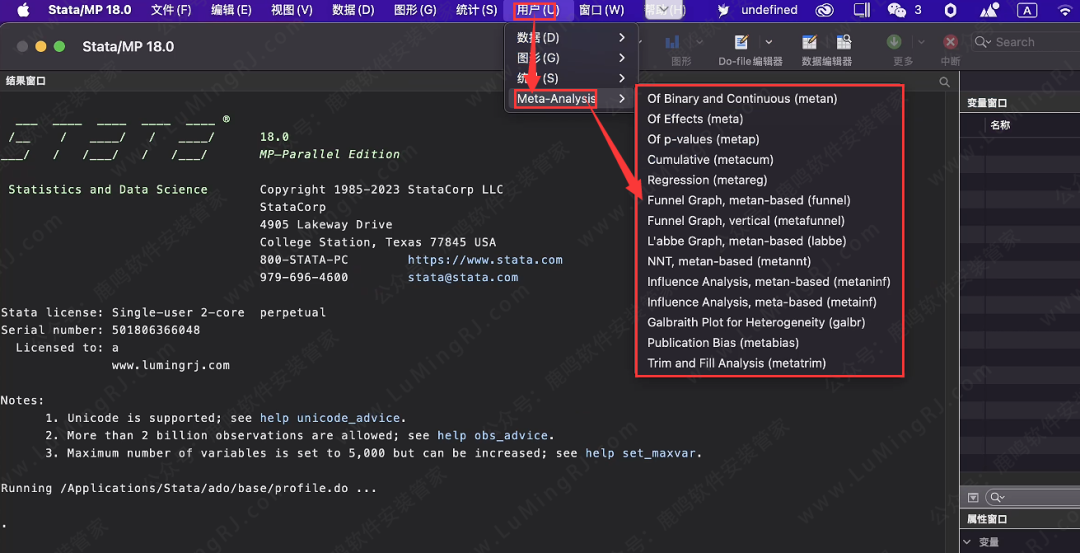Open the 窗口 (W) menu
The width and height of the screenshot is (1080, 553).
[601, 10]
